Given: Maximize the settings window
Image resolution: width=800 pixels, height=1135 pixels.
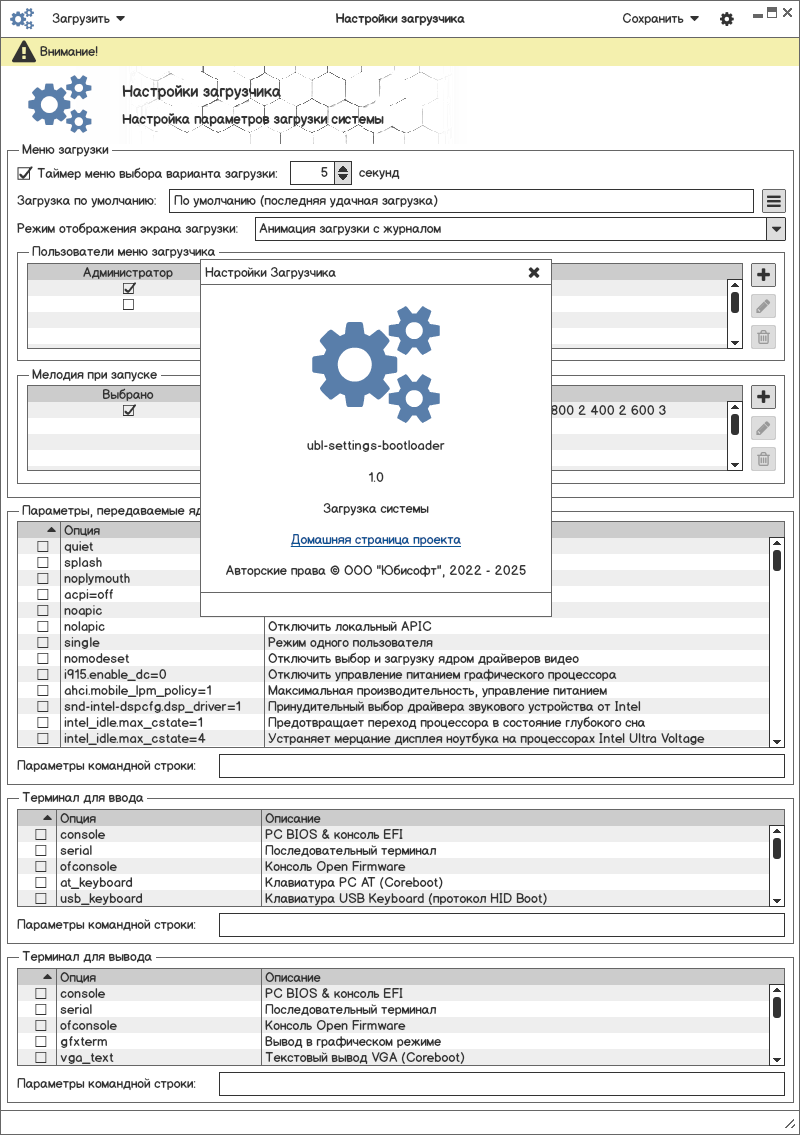Looking at the screenshot, I should [x=772, y=12].
